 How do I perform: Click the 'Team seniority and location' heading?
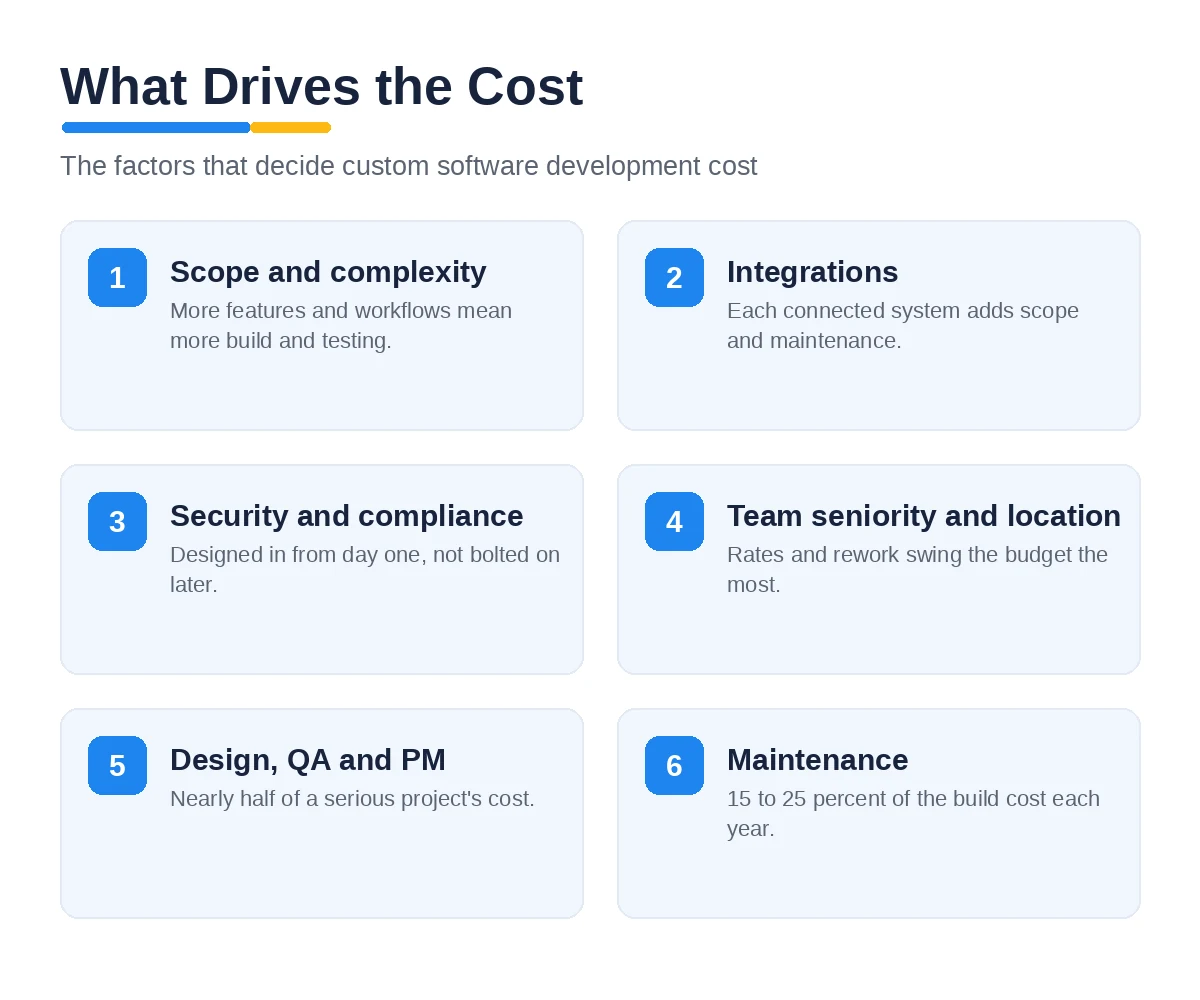pyautogui.click(x=923, y=516)
